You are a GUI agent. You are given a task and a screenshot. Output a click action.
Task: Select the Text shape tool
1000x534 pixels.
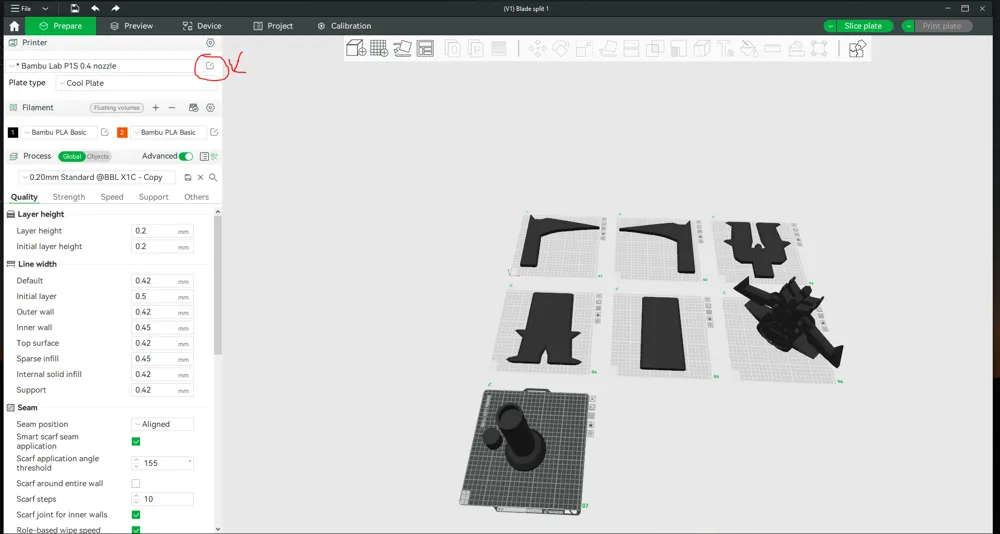tap(725, 48)
